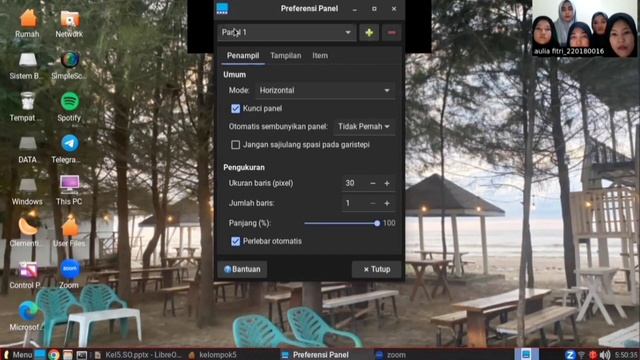Remove the panel with red minus icon

point(391,33)
